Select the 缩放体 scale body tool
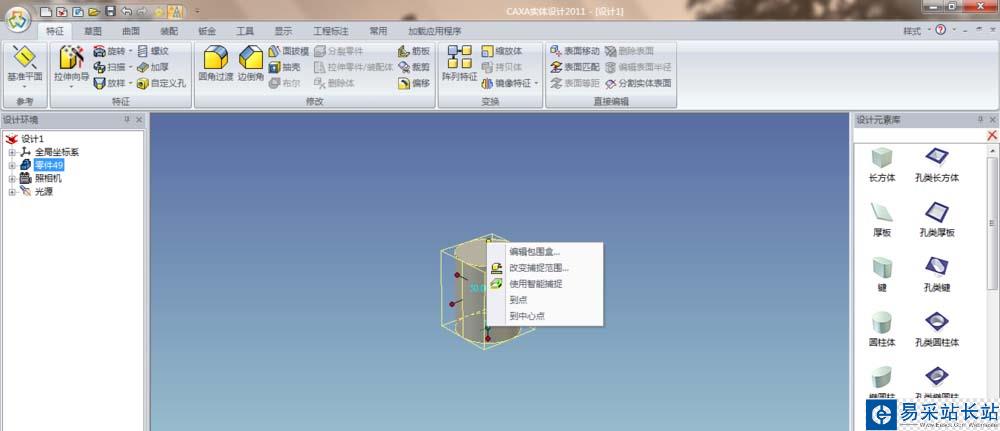1000x431 pixels. click(x=502, y=51)
